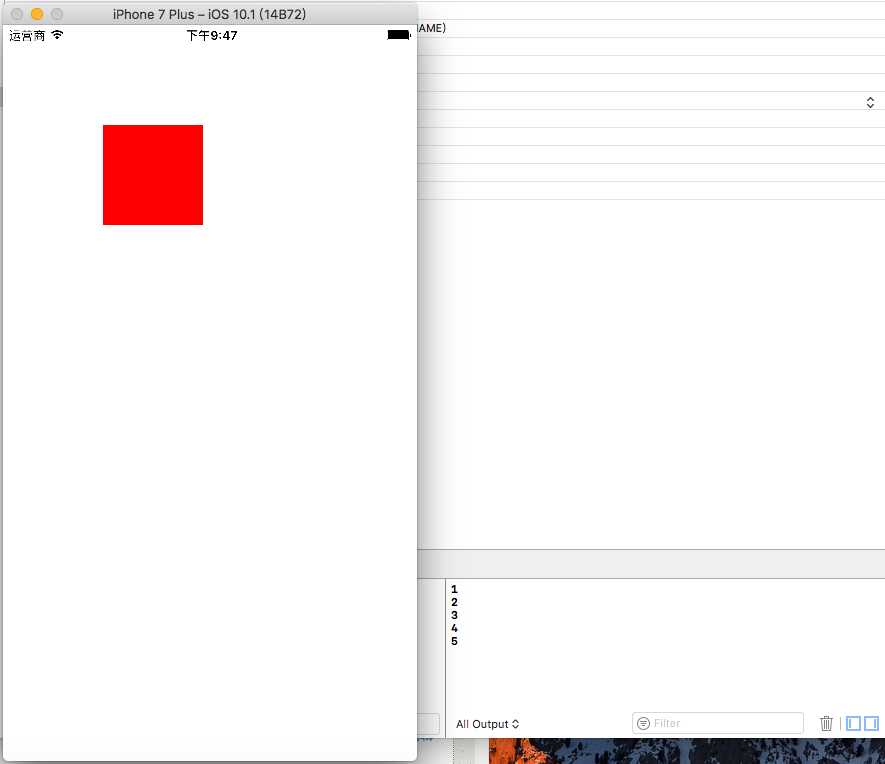Toggle the right console pane icon
This screenshot has width=885, height=764.
click(x=871, y=723)
